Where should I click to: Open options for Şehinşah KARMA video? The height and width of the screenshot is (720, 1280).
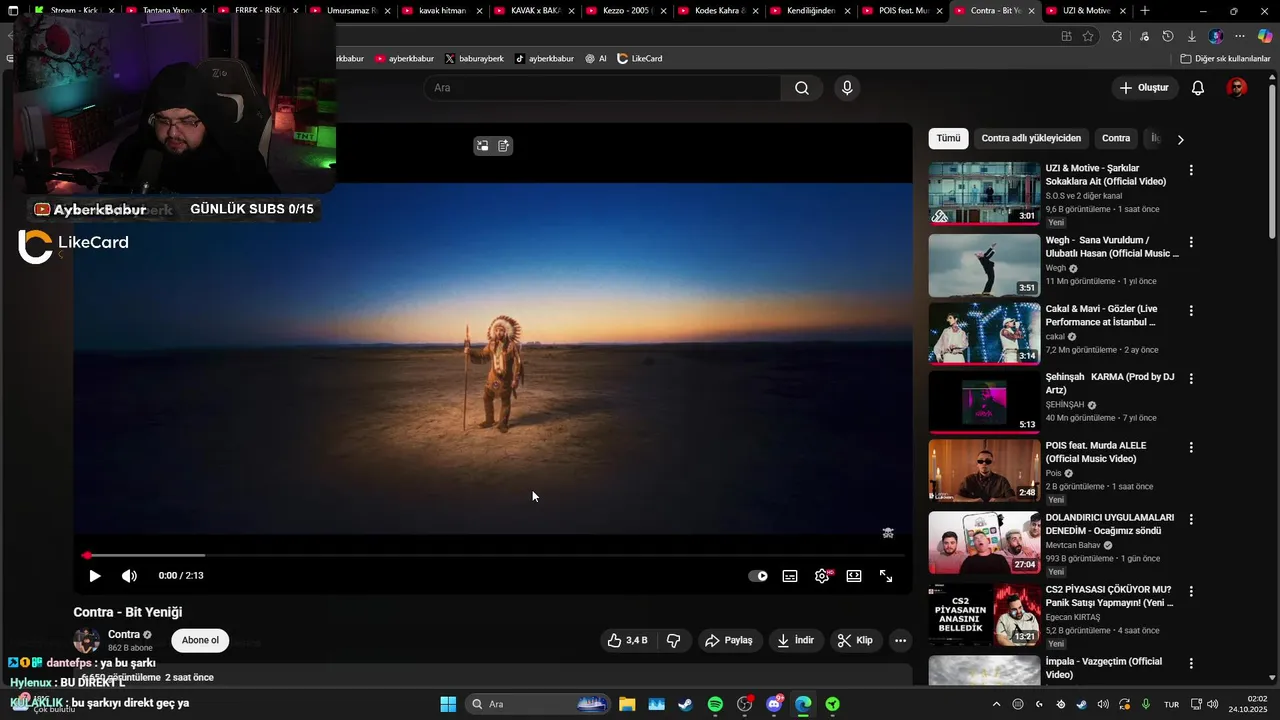(x=1190, y=379)
